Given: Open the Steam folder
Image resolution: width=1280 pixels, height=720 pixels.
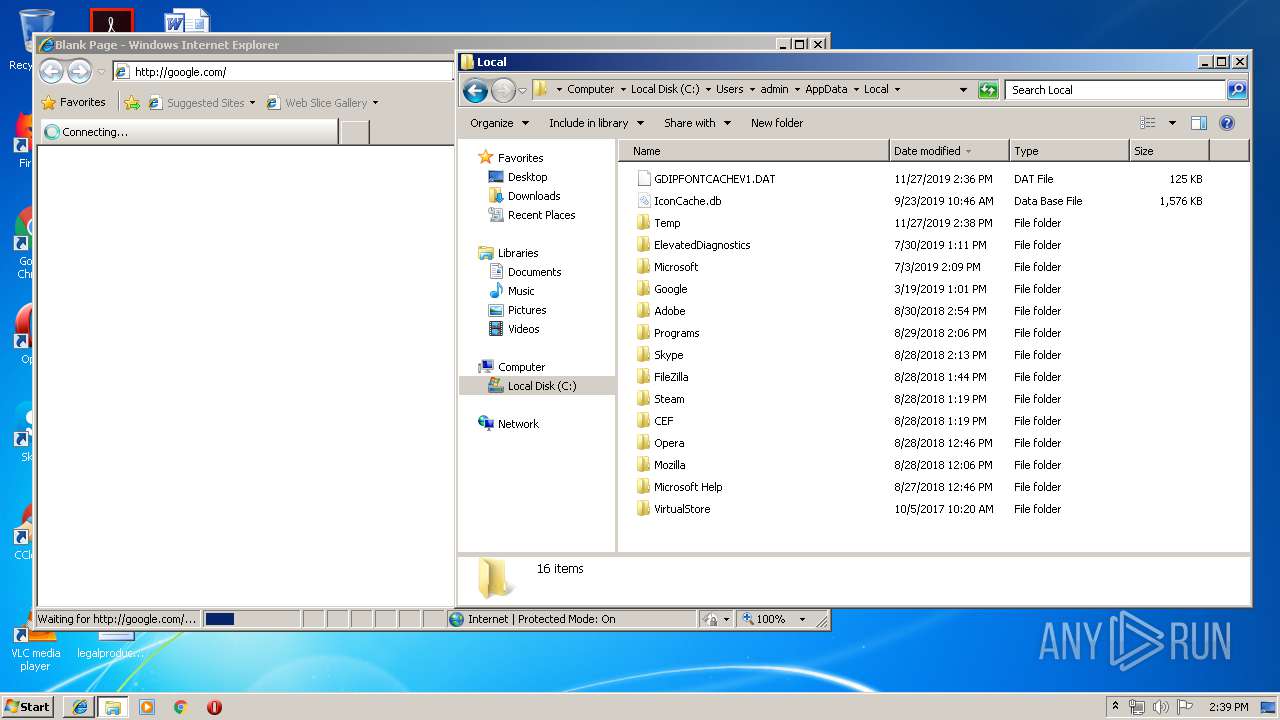Looking at the screenshot, I should click(669, 399).
